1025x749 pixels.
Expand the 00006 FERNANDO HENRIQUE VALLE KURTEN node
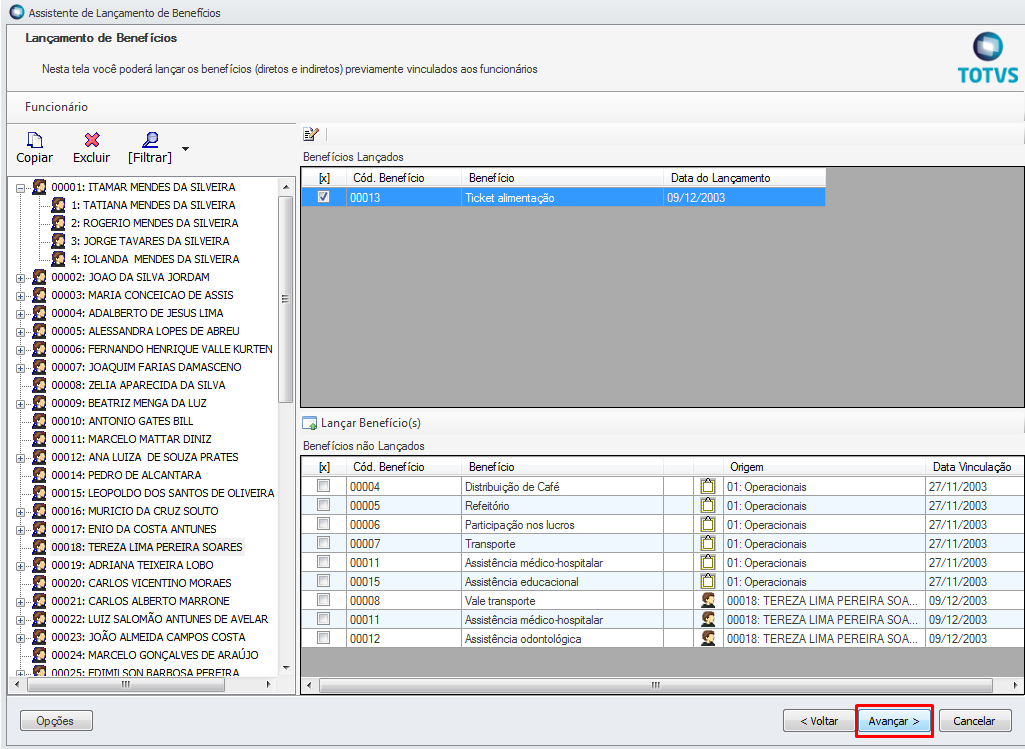[21, 350]
